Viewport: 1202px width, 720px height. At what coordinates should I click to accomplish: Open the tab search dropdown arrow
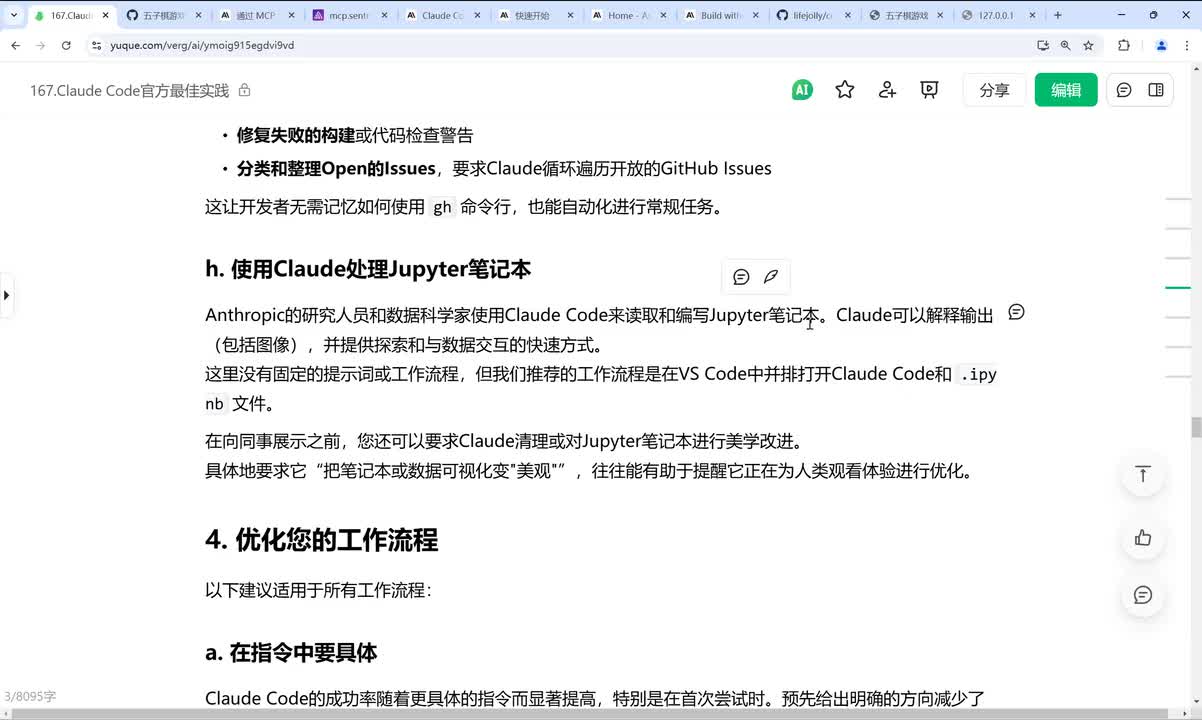[13, 15]
